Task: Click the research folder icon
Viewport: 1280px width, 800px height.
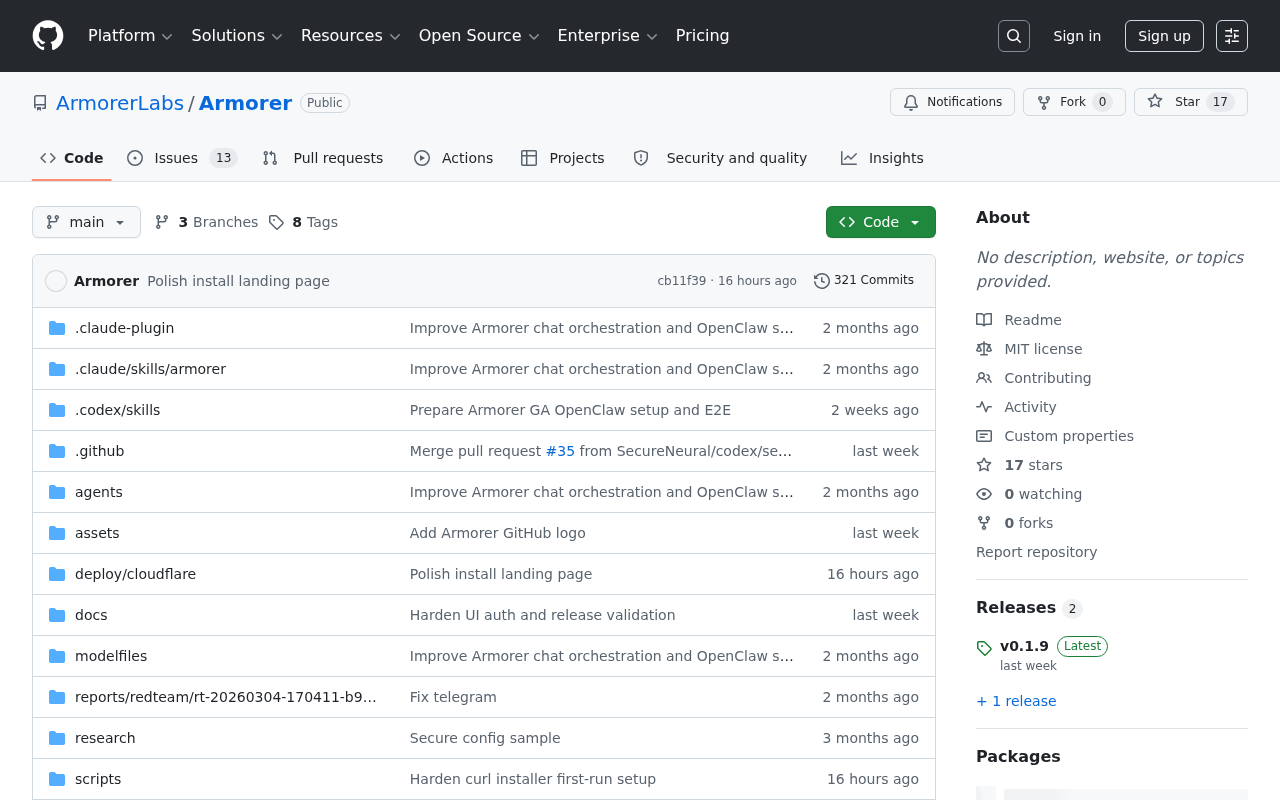Action: click(57, 738)
